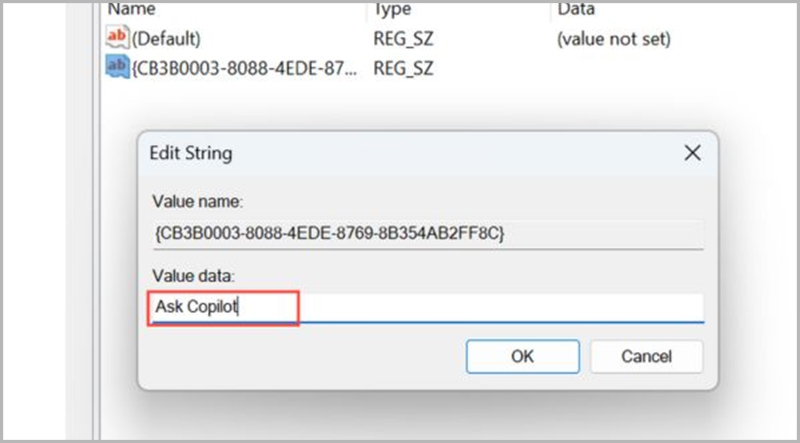Click the Value data input field

(428, 308)
